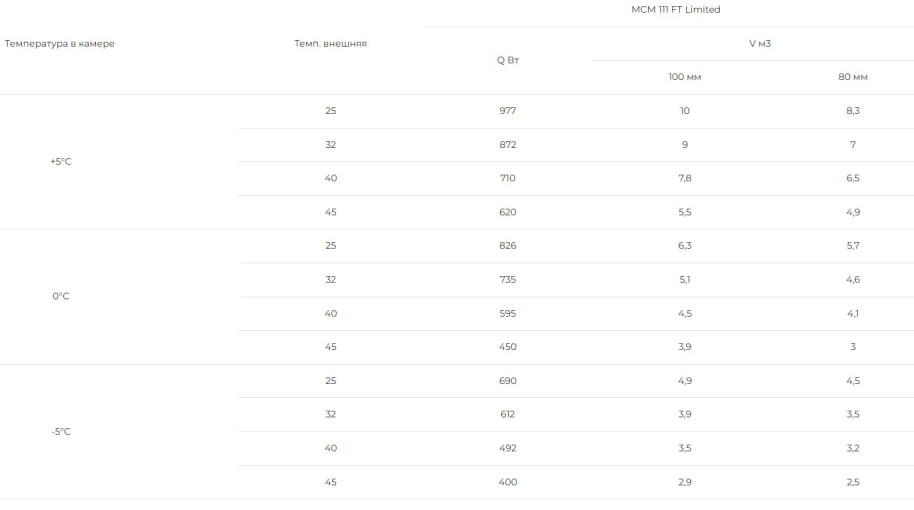914x510 pixels.
Task: Select the 690 value in Q column
Action: click(508, 381)
